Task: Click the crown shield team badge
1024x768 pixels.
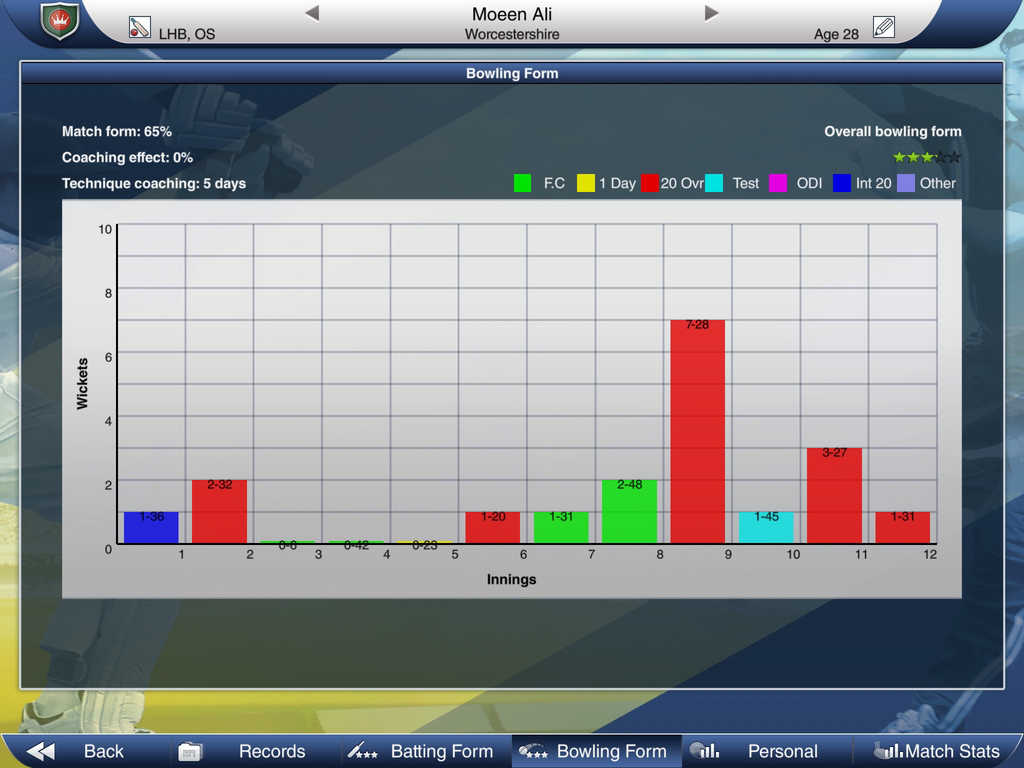Action: (59, 21)
